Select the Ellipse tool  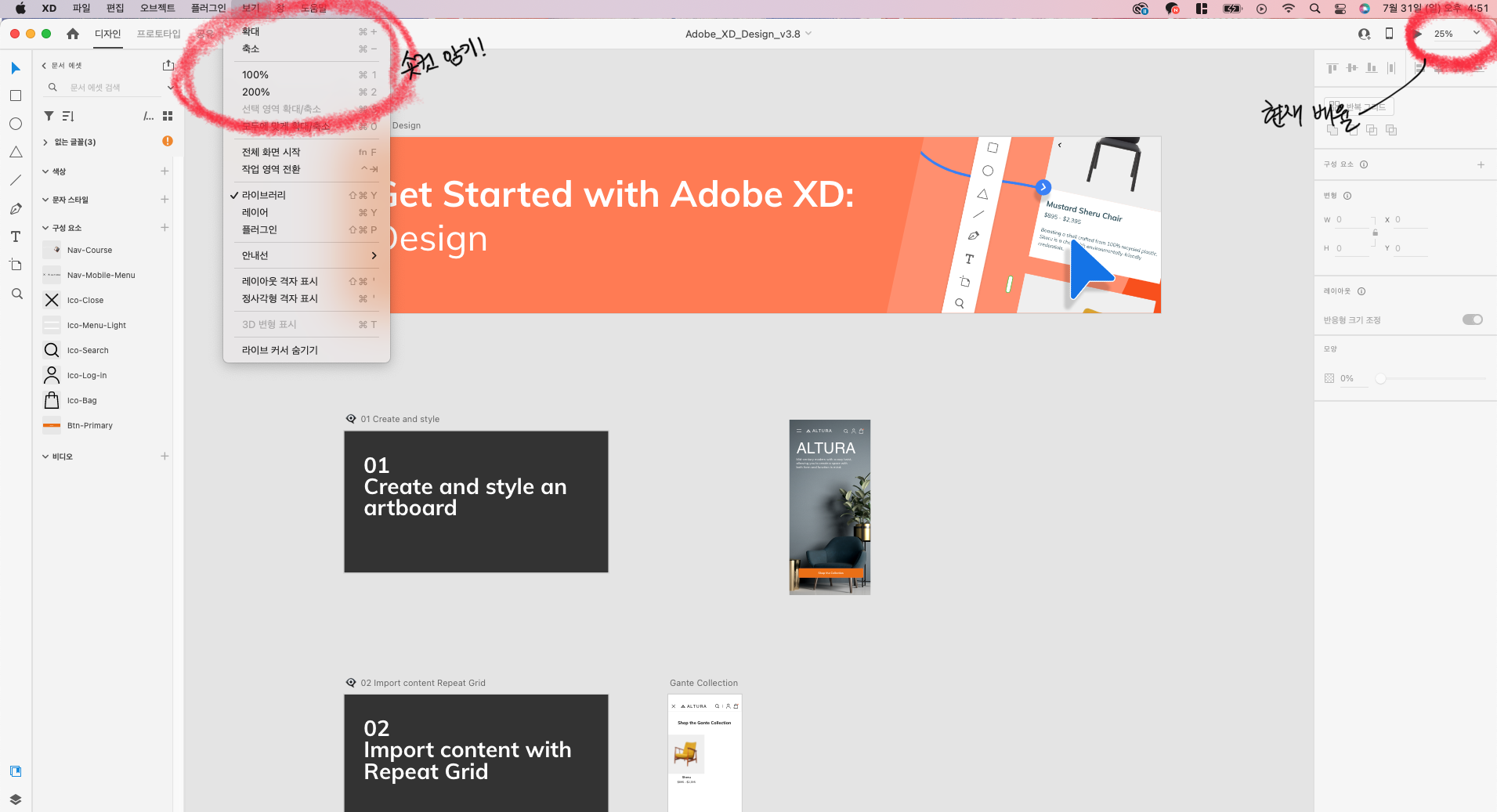[16, 124]
